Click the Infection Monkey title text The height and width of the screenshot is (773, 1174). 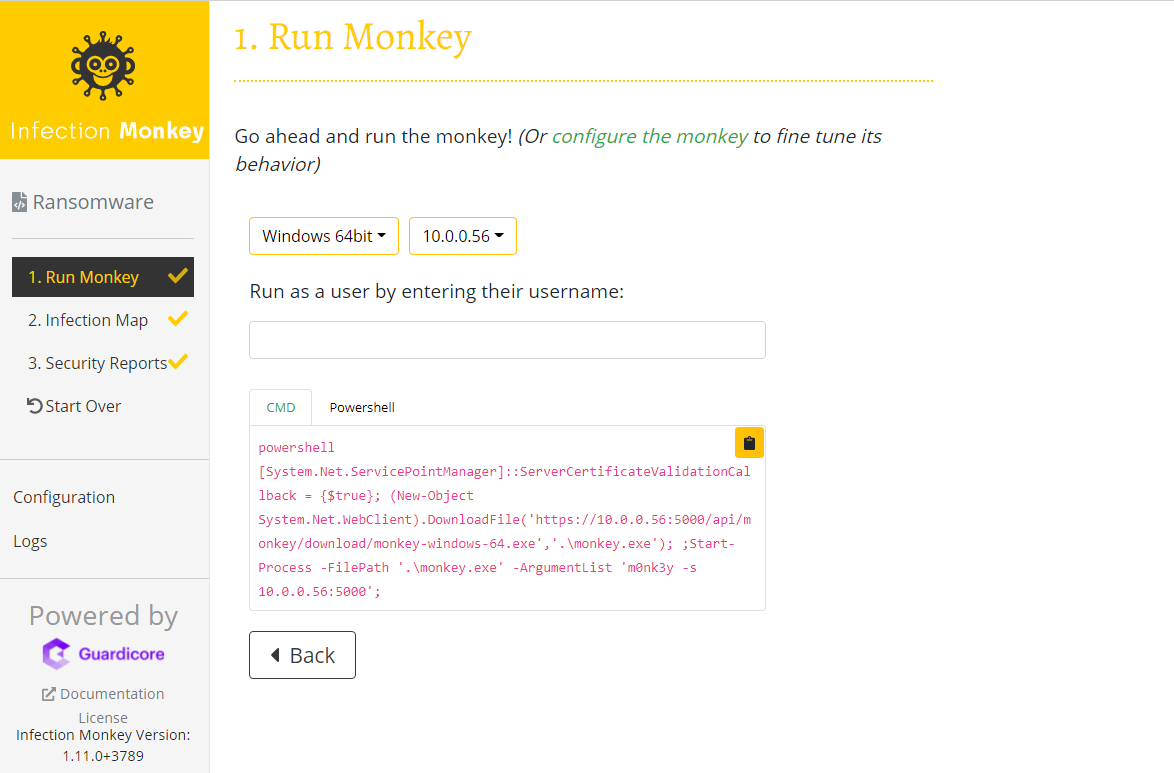click(107, 131)
